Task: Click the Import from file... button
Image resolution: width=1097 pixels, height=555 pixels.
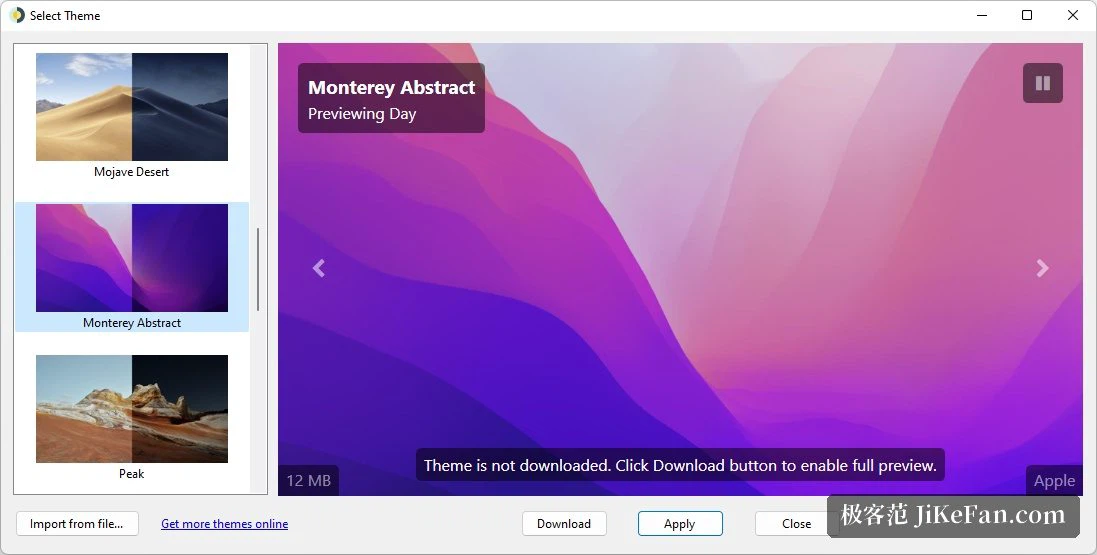Action: tap(77, 524)
